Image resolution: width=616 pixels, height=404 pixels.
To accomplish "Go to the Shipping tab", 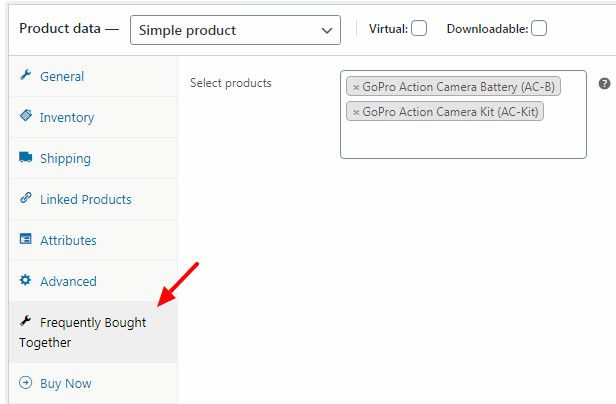I will point(65,158).
